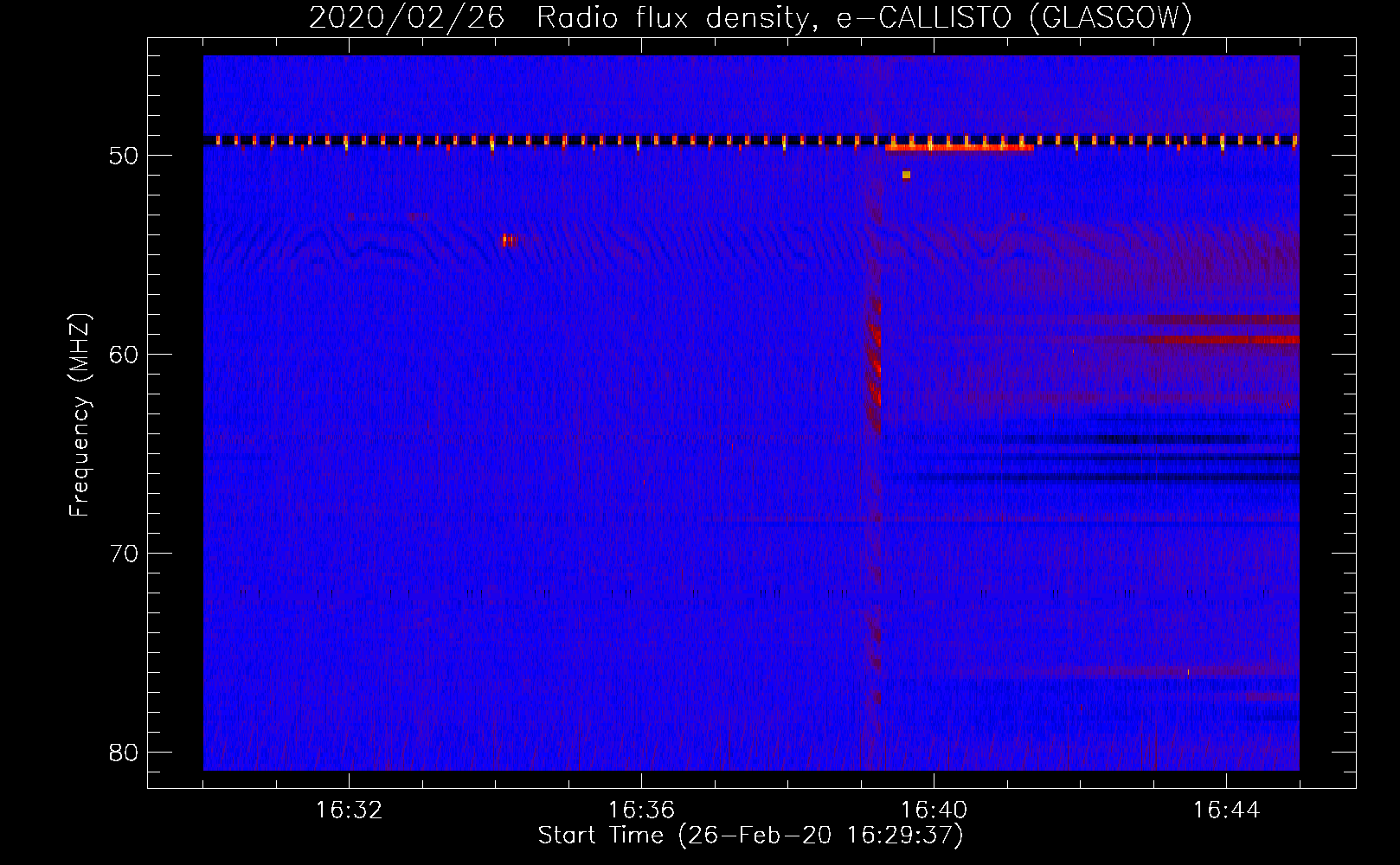This screenshot has width=1400, height=865.
Task: Click the 16:44 time tick label
Action: click(1226, 811)
